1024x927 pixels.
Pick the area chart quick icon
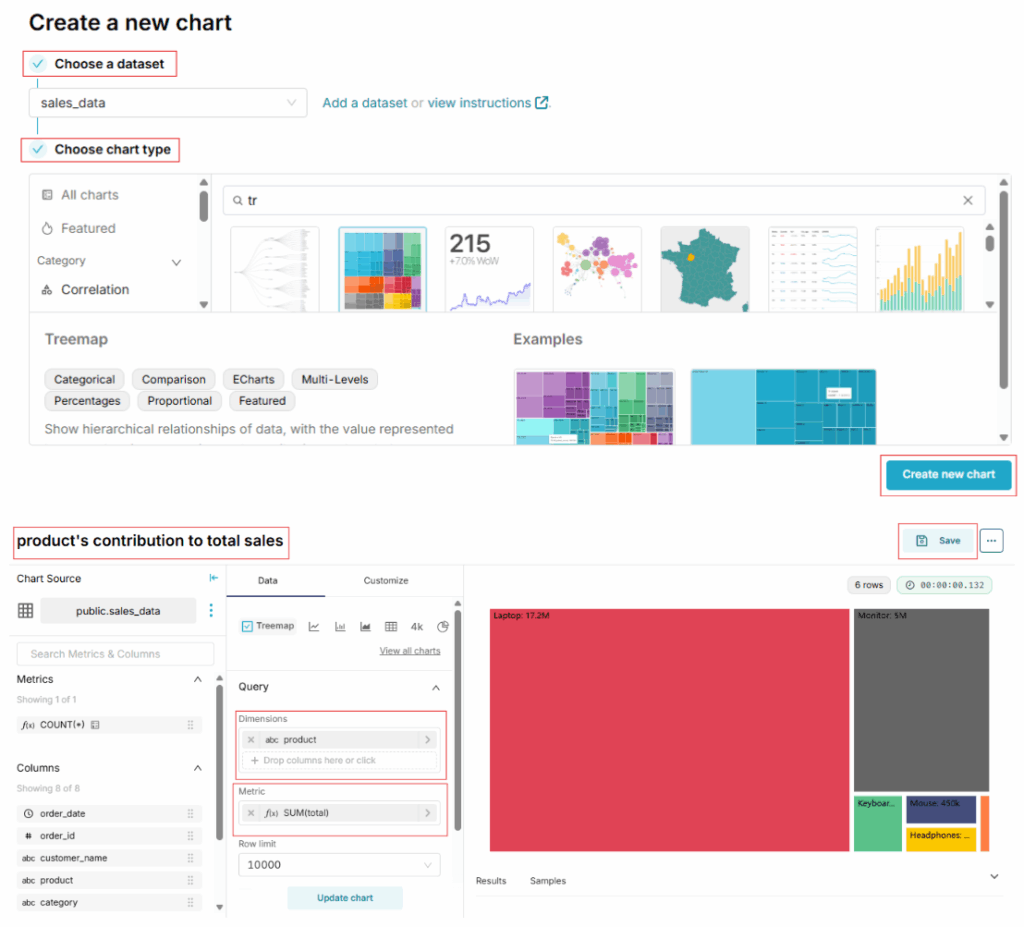click(x=365, y=627)
